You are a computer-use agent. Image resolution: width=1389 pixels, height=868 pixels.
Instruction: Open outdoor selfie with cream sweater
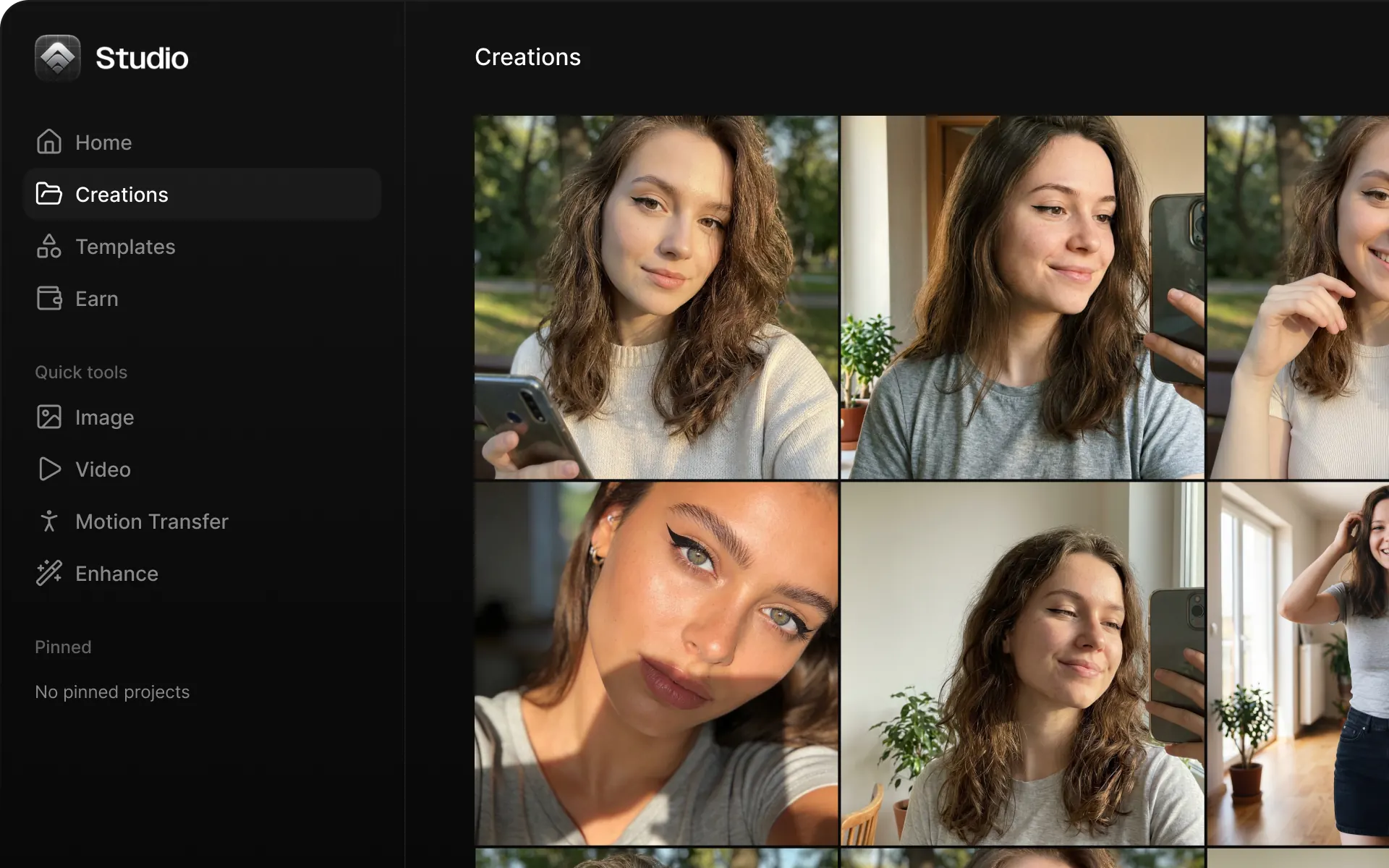(x=656, y=297)
